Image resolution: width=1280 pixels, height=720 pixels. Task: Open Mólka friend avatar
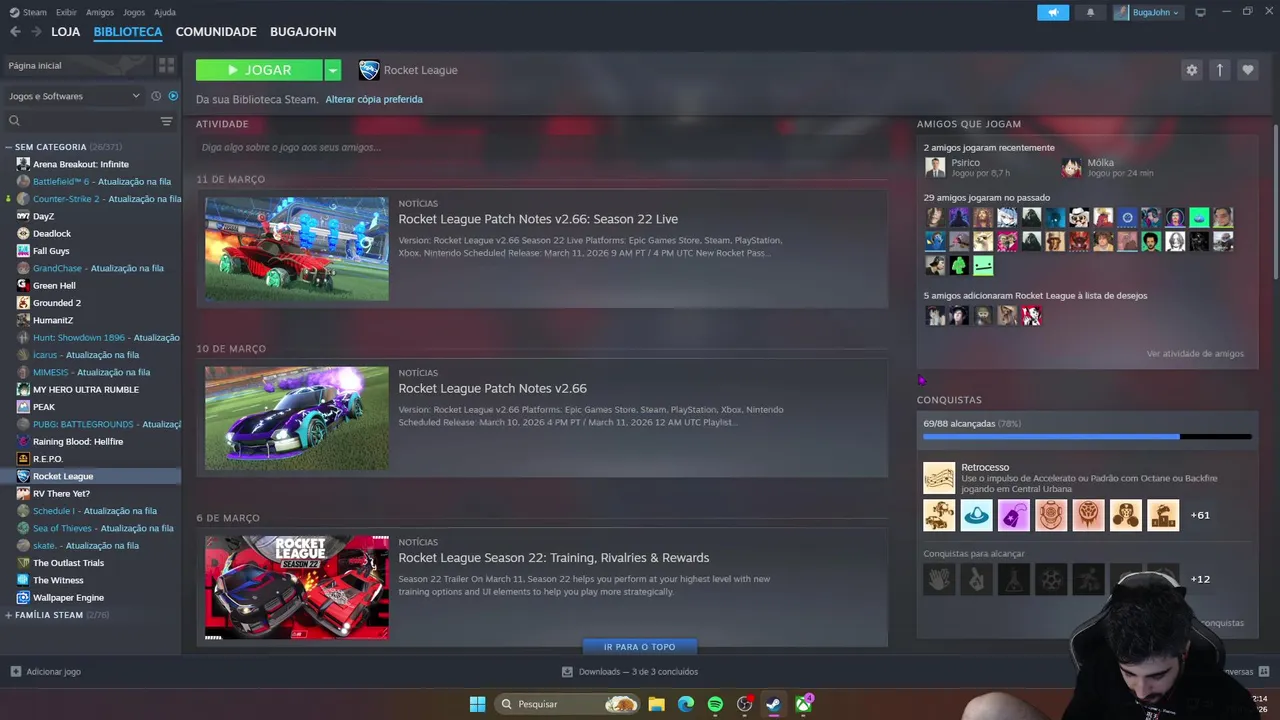click(x=1071, y=167)
